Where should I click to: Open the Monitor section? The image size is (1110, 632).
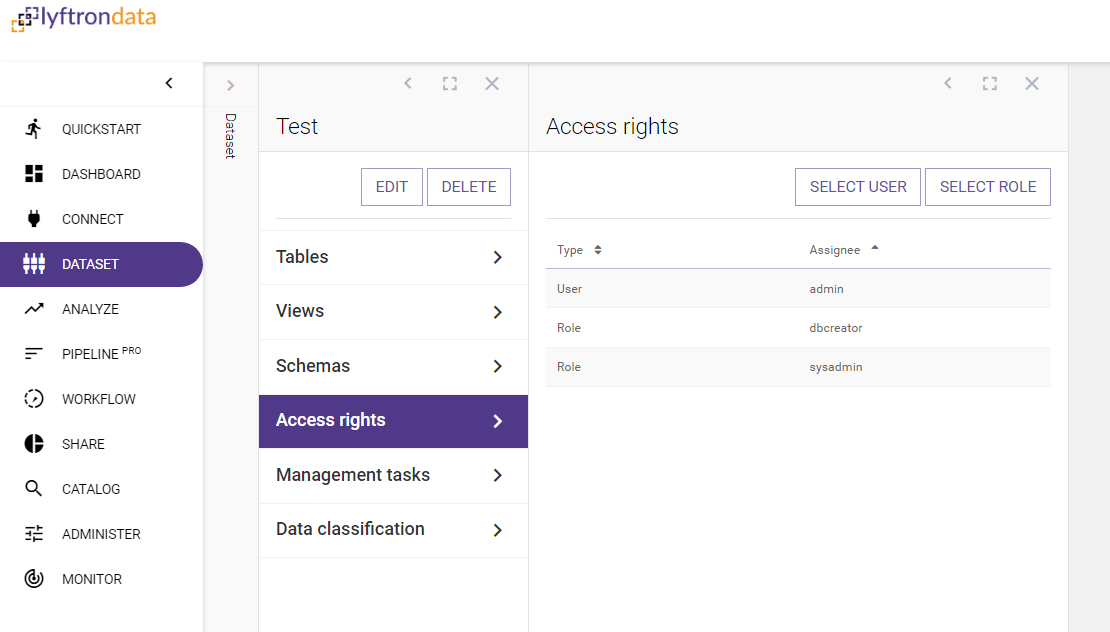[101, 578]
